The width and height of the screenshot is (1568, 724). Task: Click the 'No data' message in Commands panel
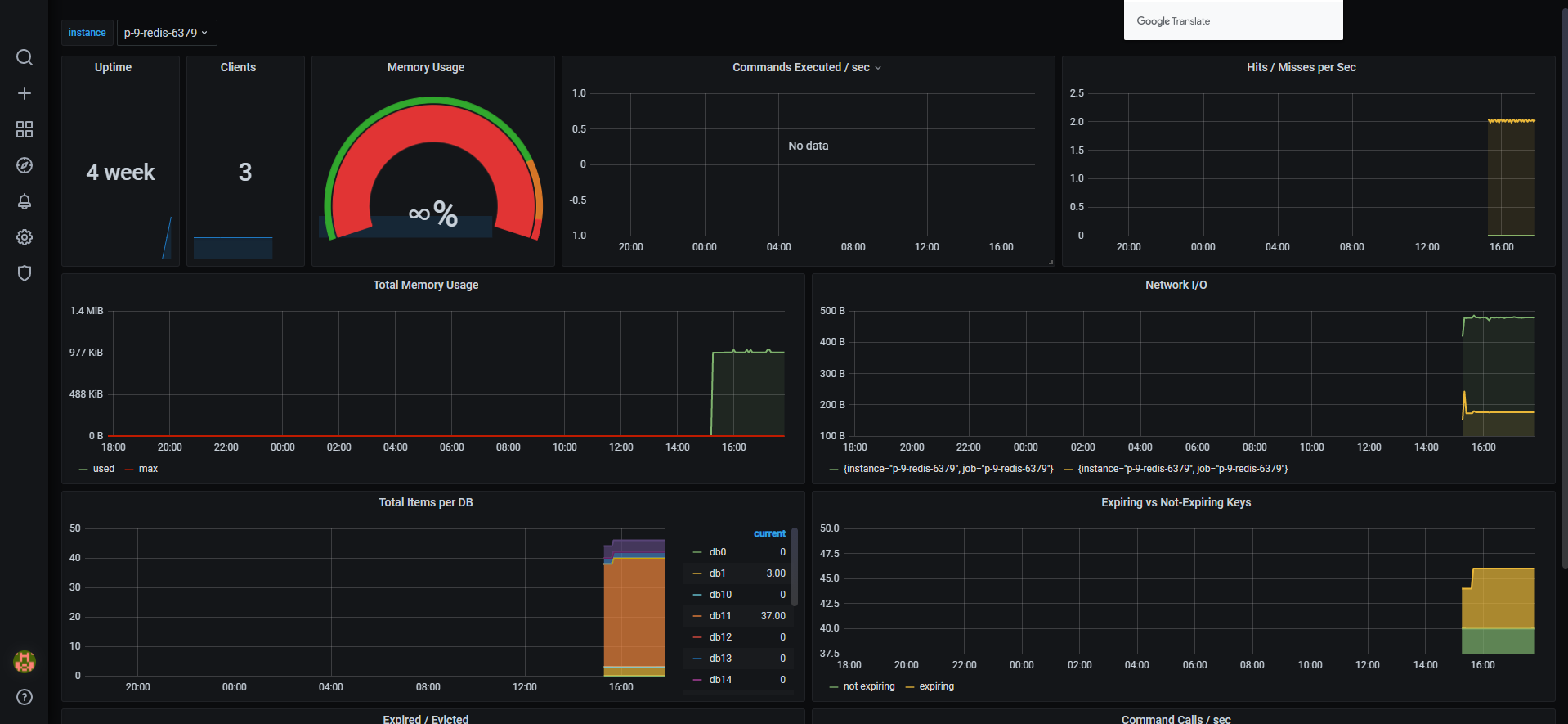[x=809, y=146]
